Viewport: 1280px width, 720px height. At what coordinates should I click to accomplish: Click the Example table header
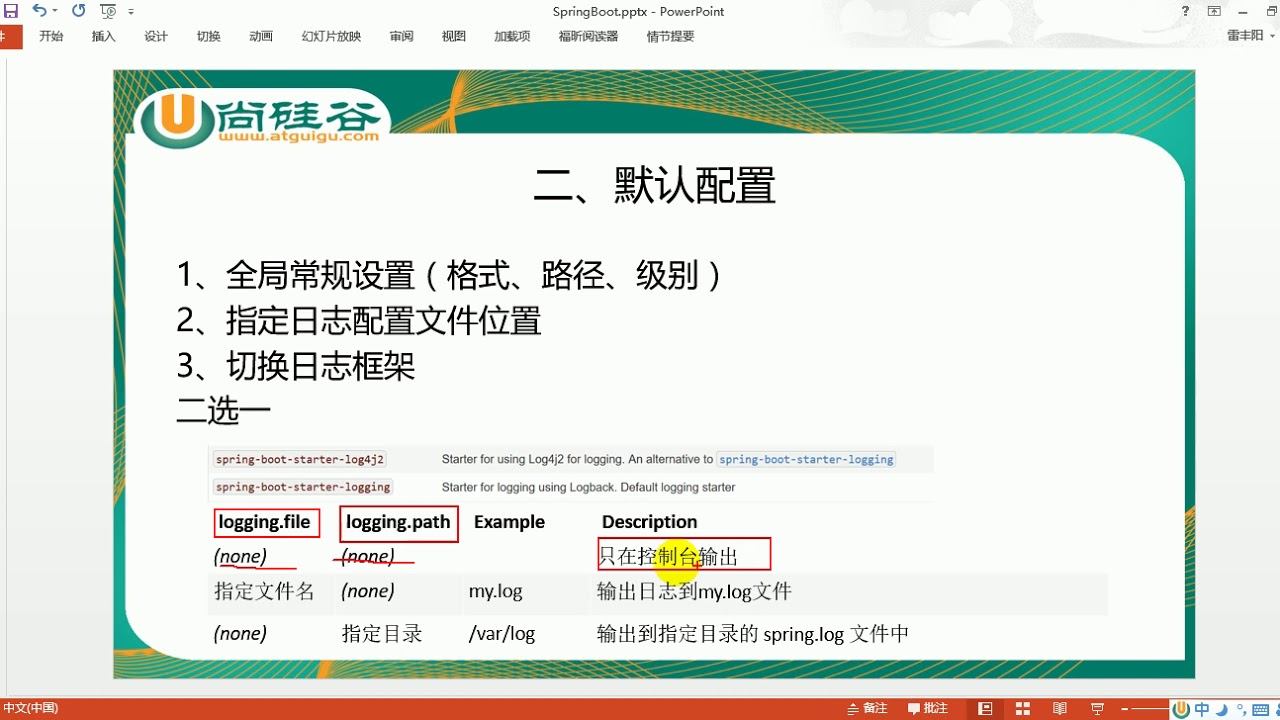tap(509, 522)
